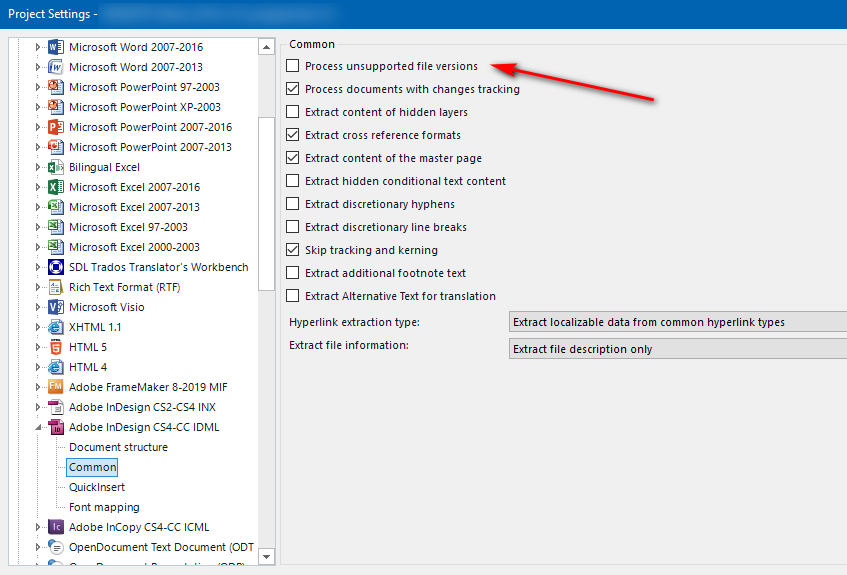Select the XHTML 1.1 icon
Image resolution: width=847 pixels, height=575 pixels.
tap(56, 327)
